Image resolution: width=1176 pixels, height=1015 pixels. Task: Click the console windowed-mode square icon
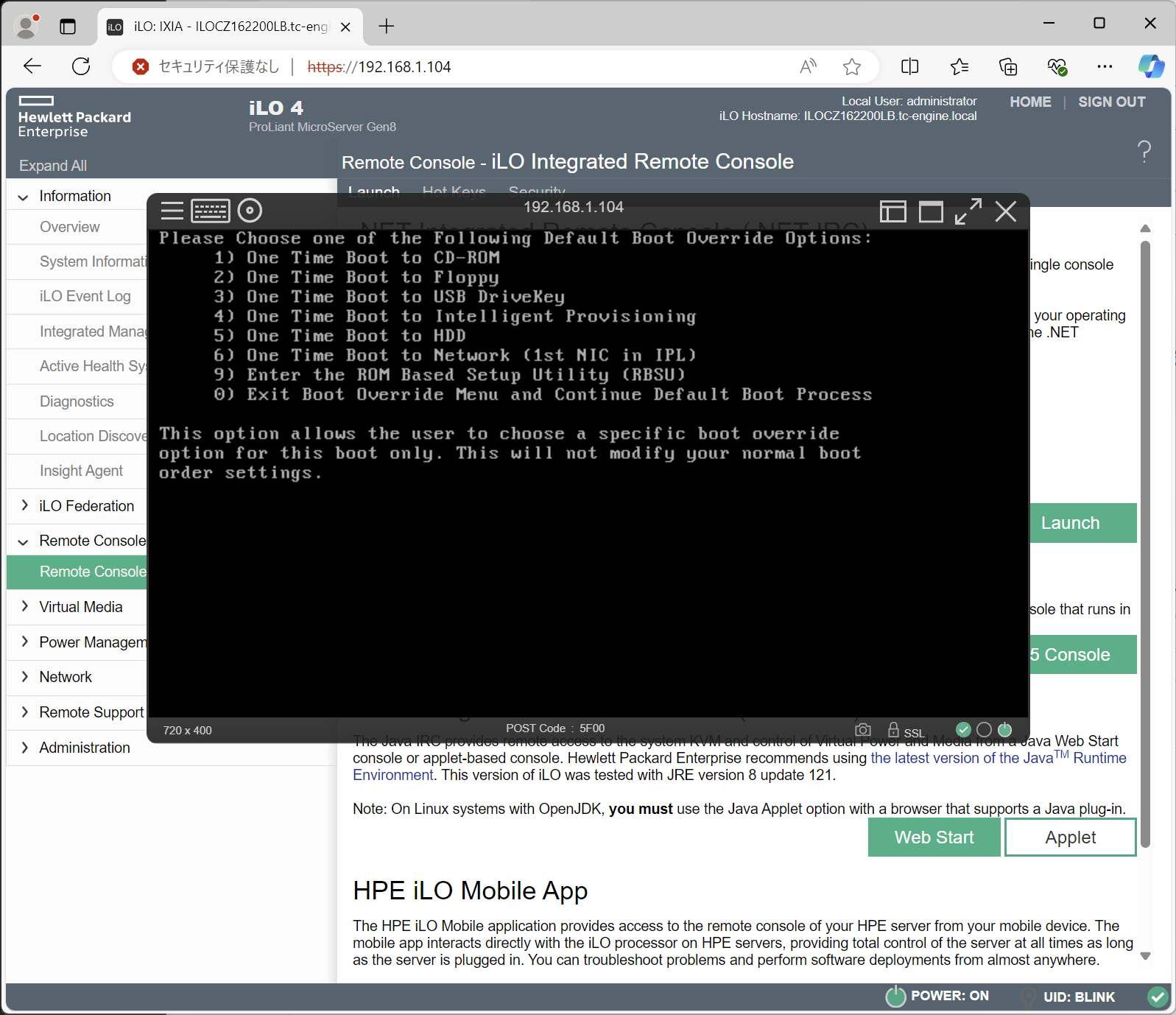click(x=931, y=212)
